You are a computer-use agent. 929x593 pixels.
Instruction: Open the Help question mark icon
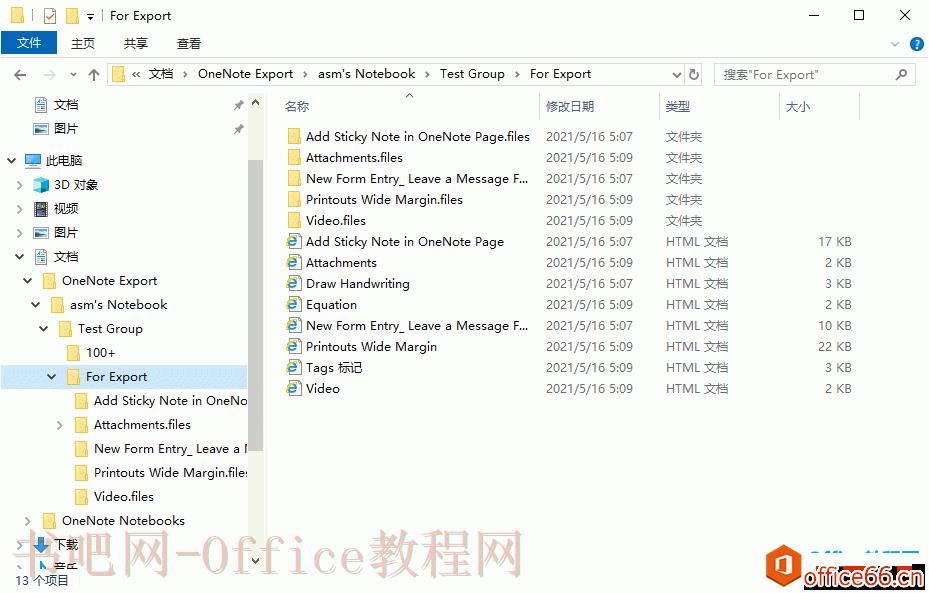(x=917, y=44)
